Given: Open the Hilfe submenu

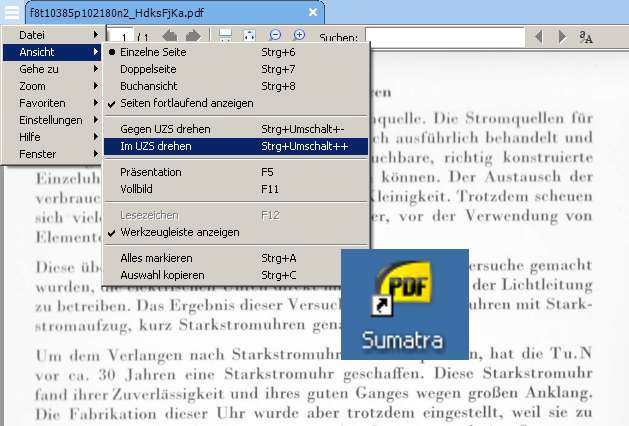Looking at the screenshot, I should pos(53,137).
